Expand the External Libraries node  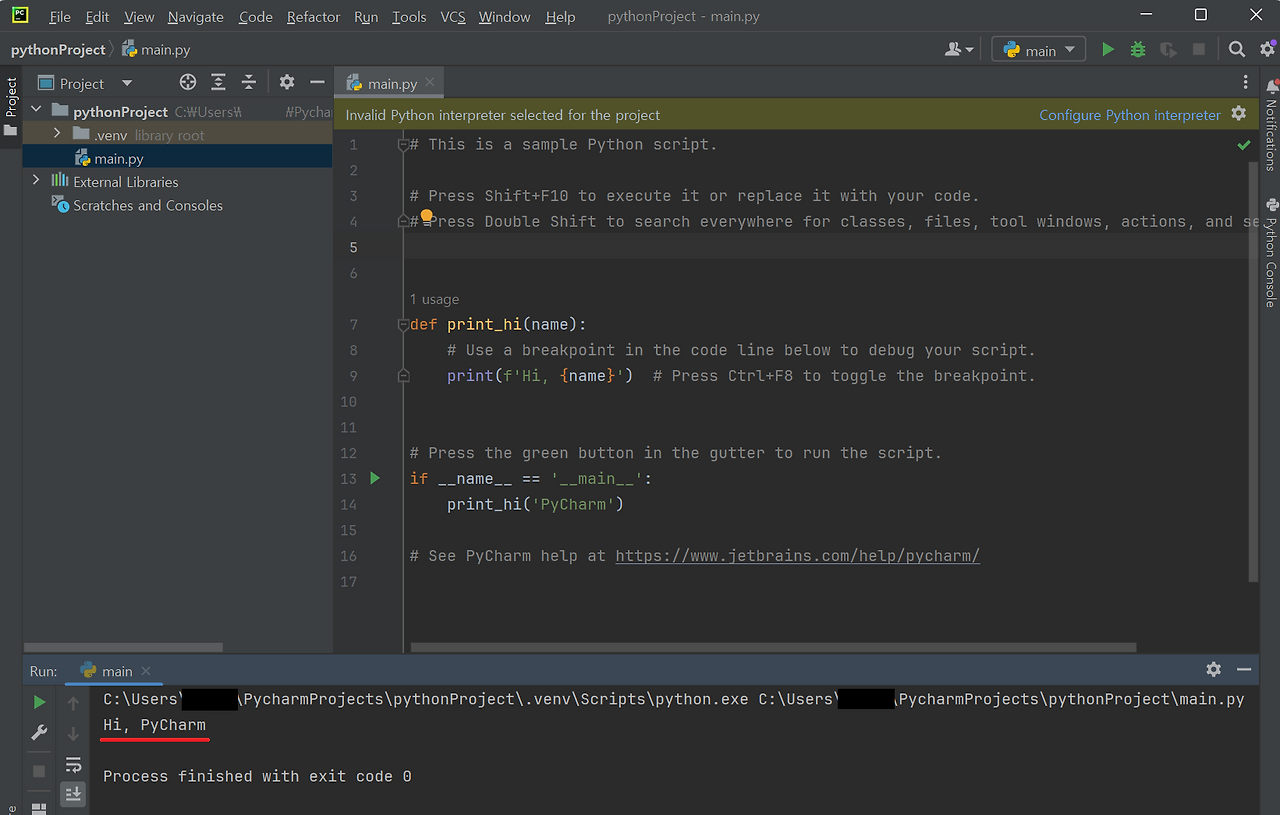coord(37,181)
